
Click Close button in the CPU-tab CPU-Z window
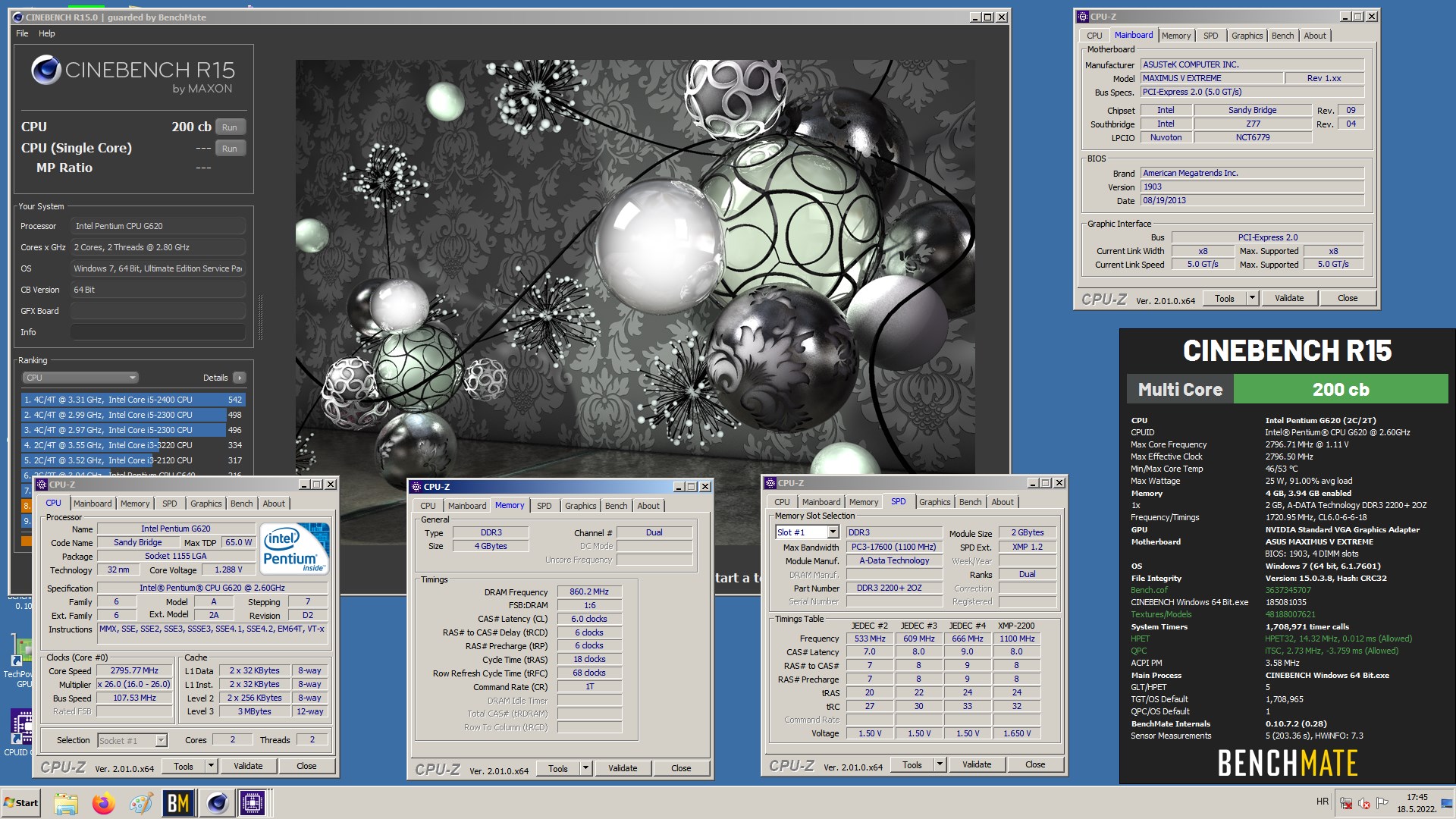pos(306,766)
